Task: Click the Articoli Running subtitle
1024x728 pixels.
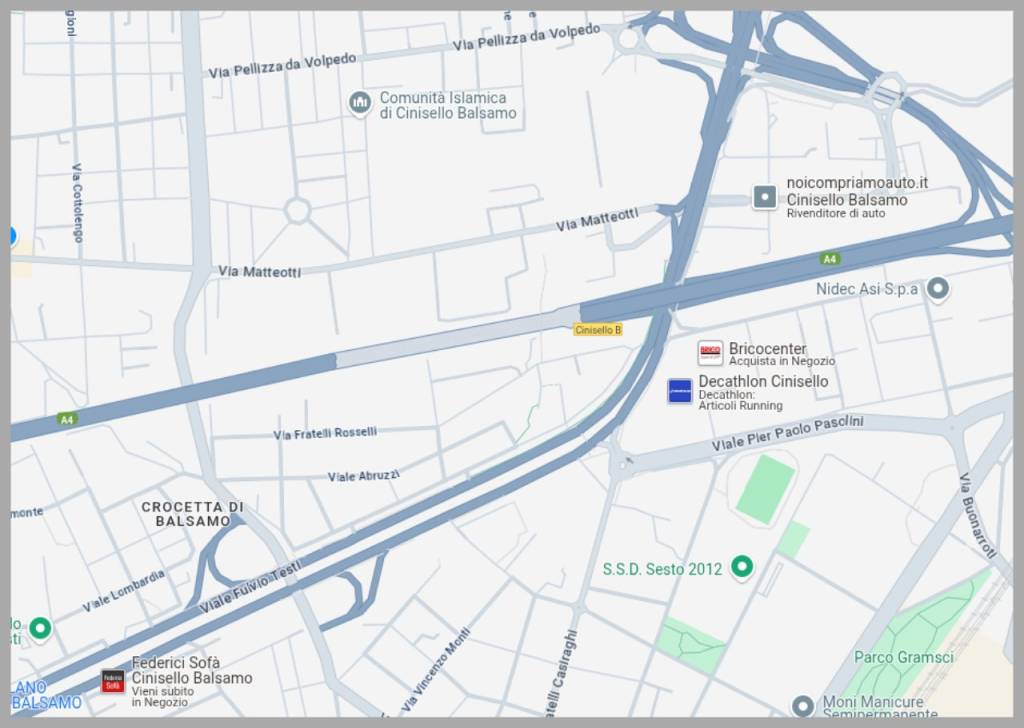Action: 741,405
